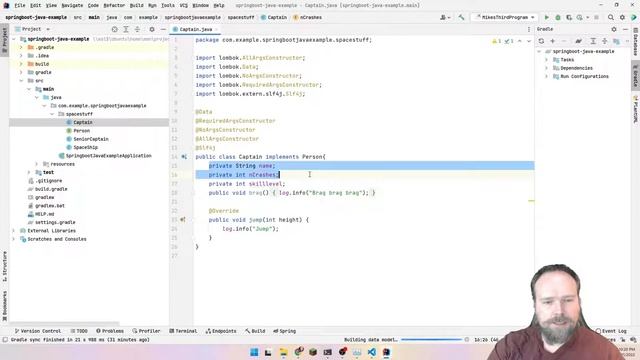
Task: Add Gradle project plus icon
Action: (552, 41)
